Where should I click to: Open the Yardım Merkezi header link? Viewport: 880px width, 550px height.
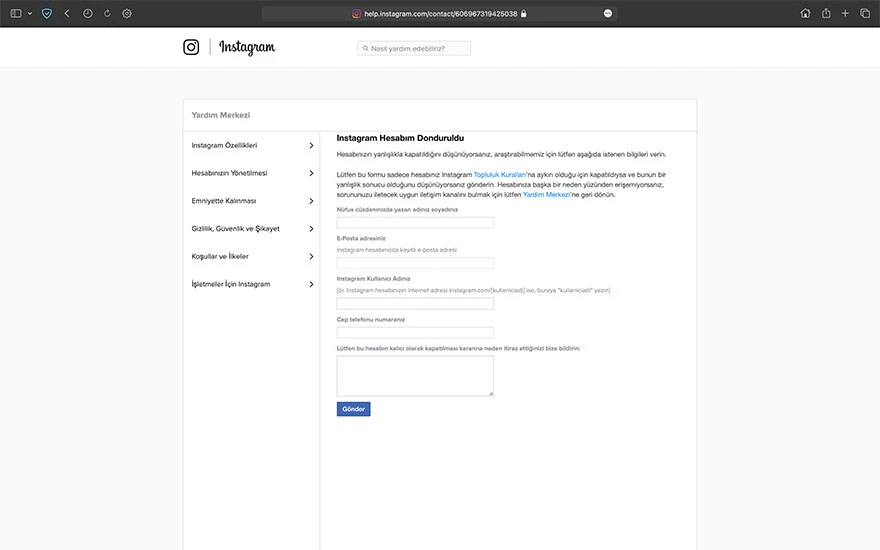coord(221,115)
